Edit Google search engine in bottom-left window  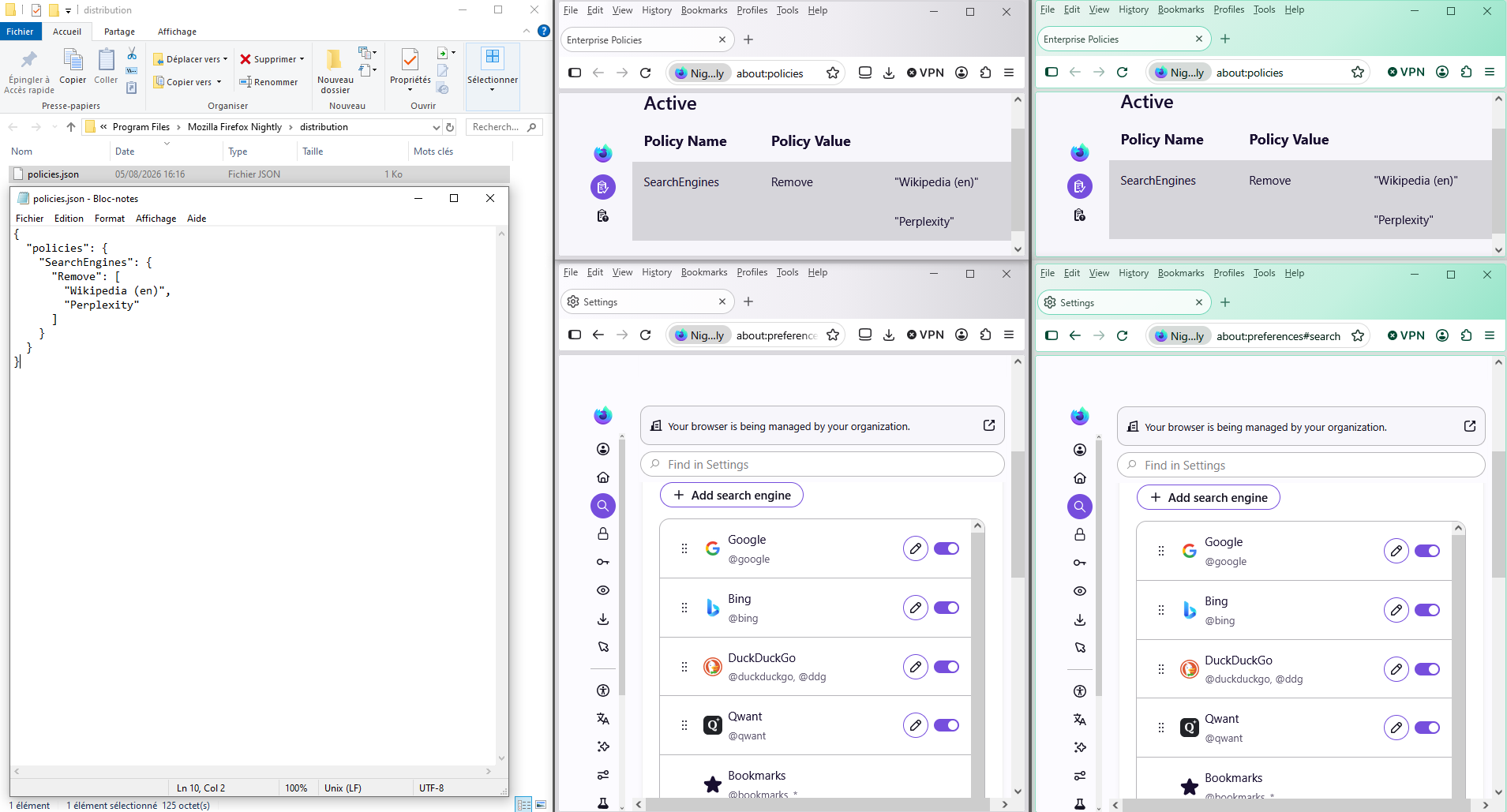point(916,548)
